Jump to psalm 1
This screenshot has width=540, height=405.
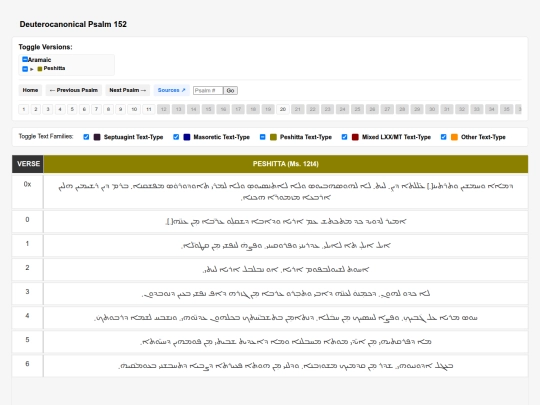click(x=23, y=109)
